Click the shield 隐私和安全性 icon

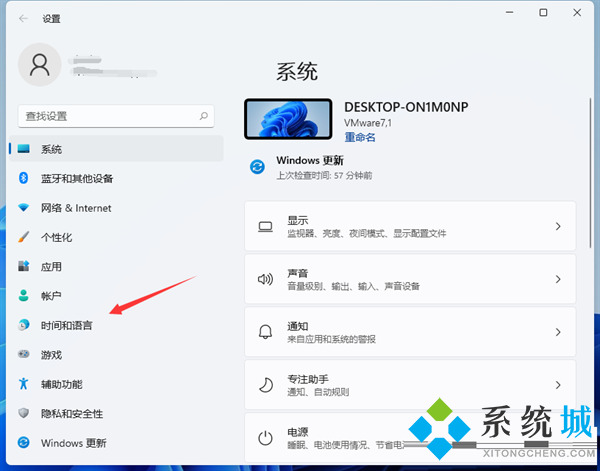[x=23, y=413]
